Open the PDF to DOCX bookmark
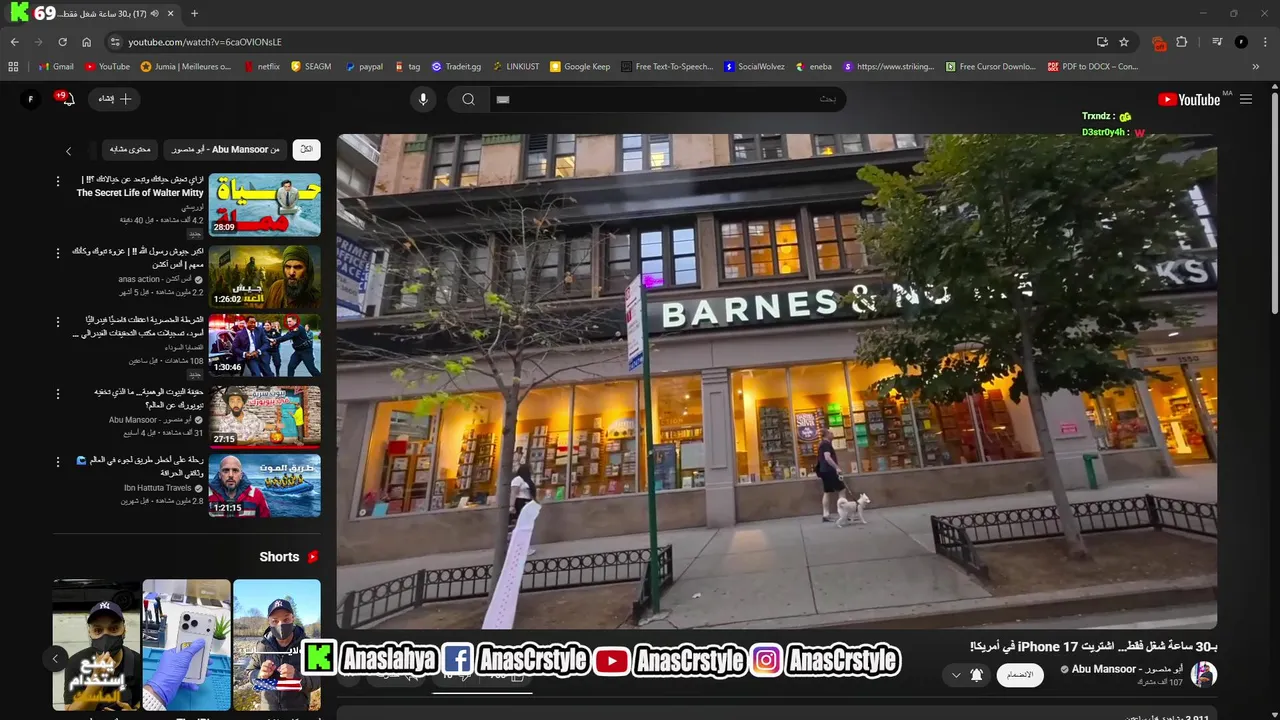The height and width of the screenshot is (720, 1280). pyautogui.click(x=1093, y=67)
